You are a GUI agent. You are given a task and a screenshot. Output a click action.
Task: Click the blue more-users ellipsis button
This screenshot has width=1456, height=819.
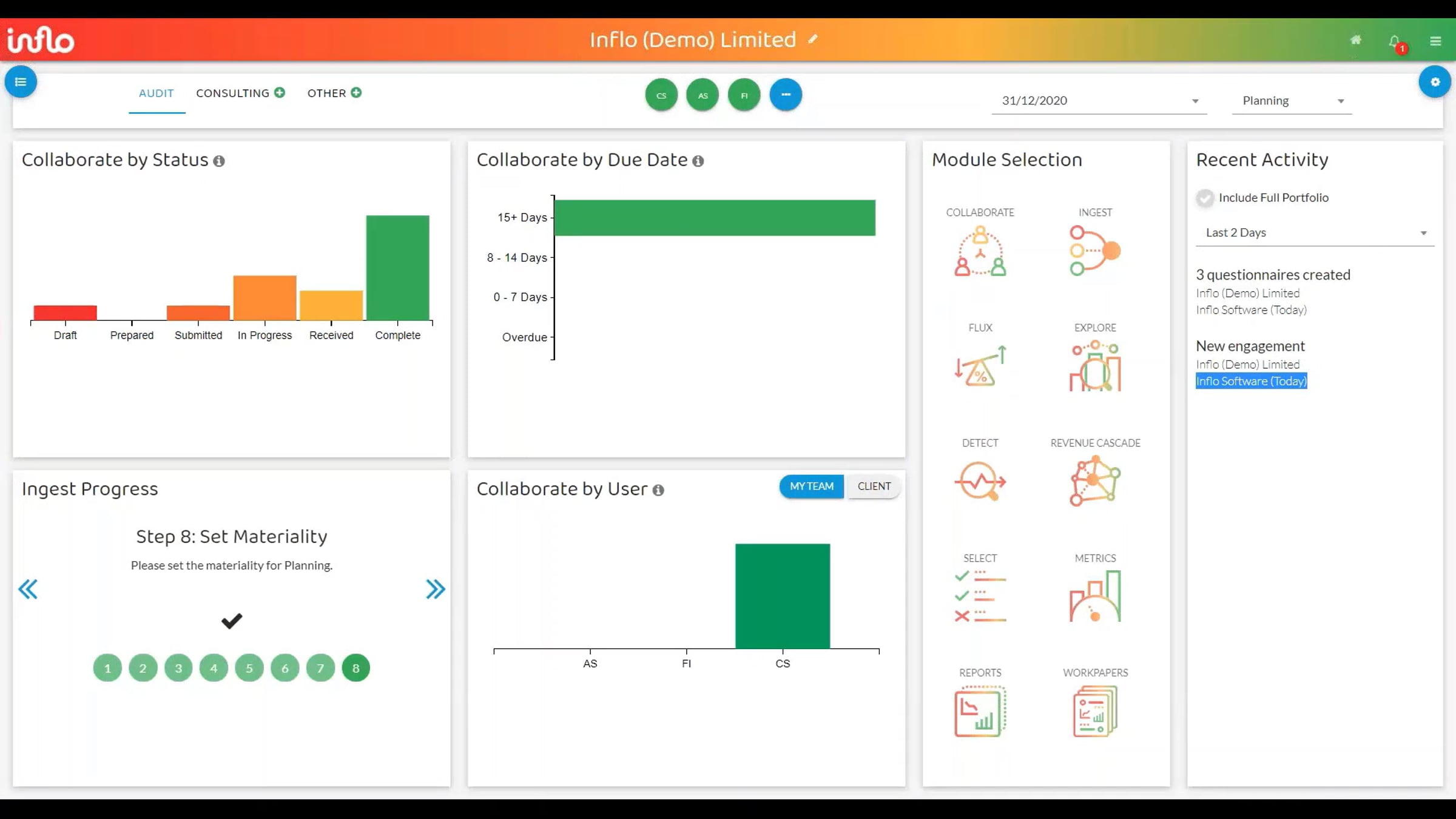pos(786,95)
